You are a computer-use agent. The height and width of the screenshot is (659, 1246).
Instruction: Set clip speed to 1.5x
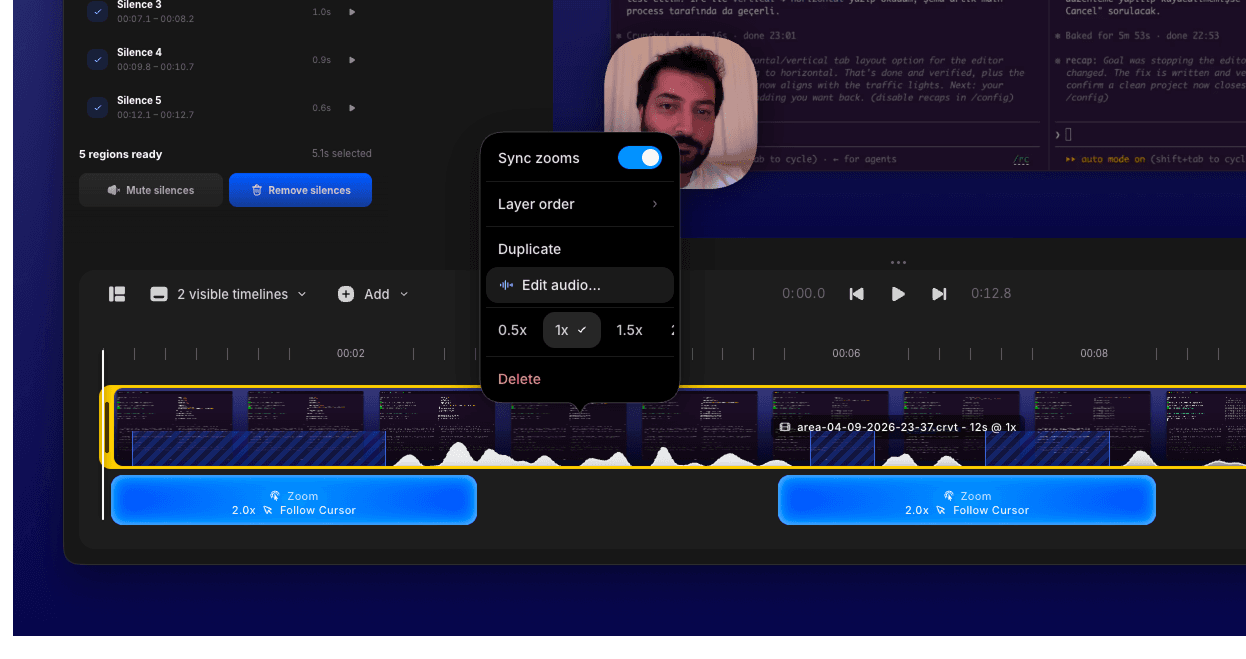(629, 330)
